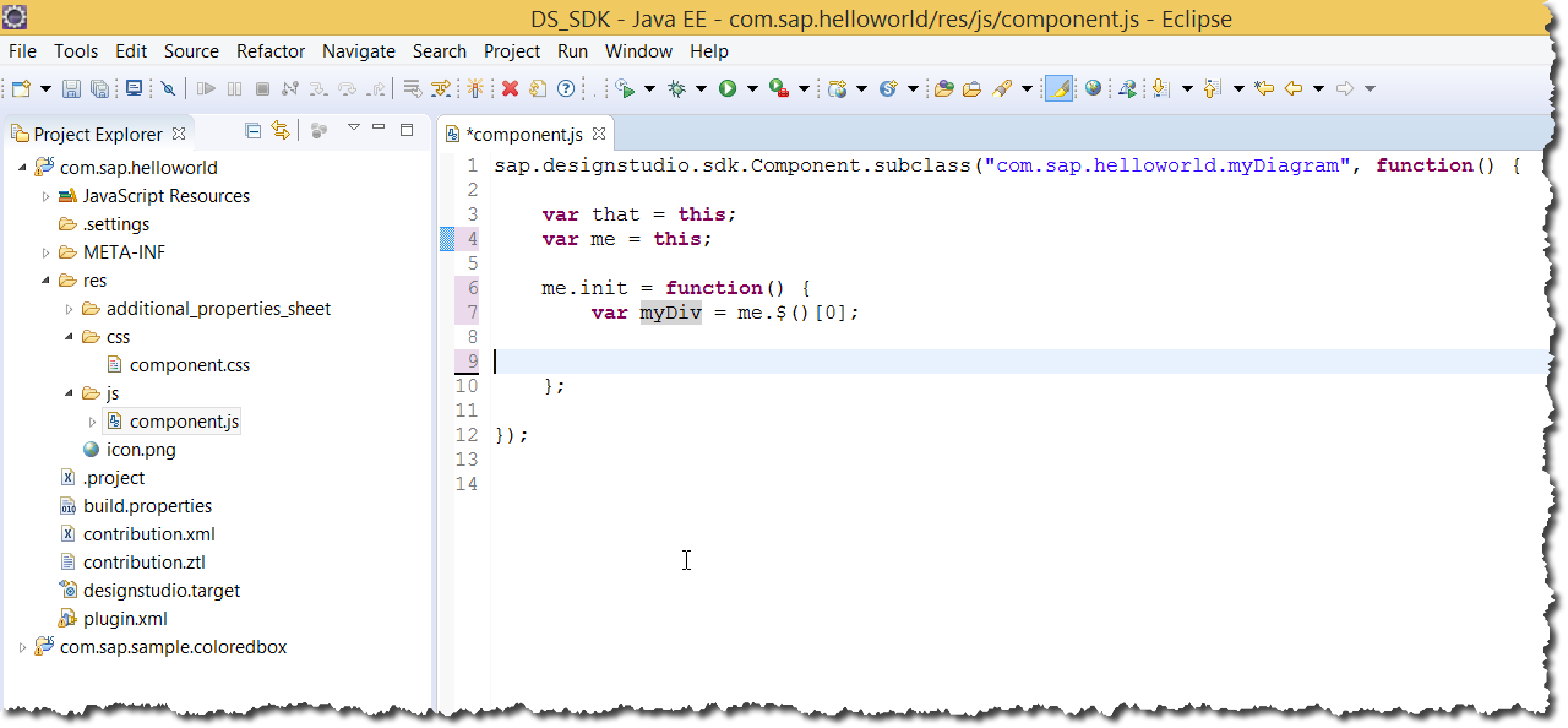Navigate back with the yellow left arrow

[x=1293, y=89]
